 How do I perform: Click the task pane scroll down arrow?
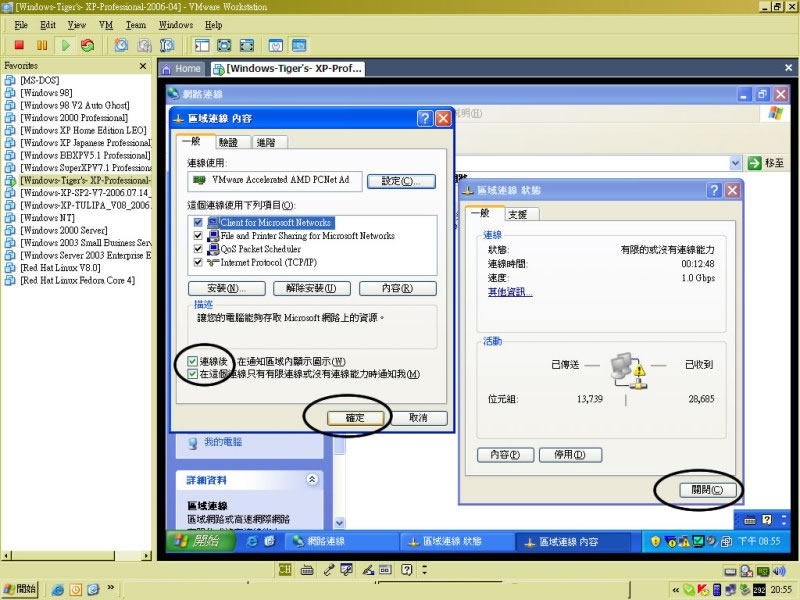coord(339,523)
